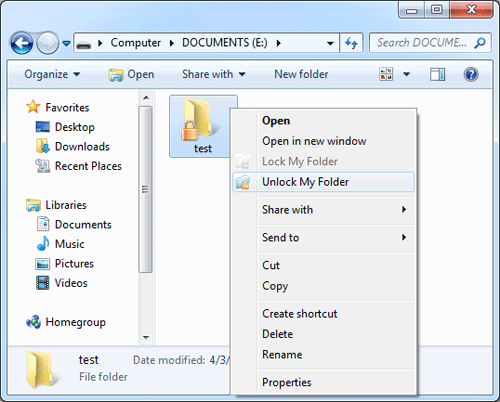Viewport: 500px width, 402px height.
Task: Click the search magnifier icon
Action: click(x=480, y=43)
